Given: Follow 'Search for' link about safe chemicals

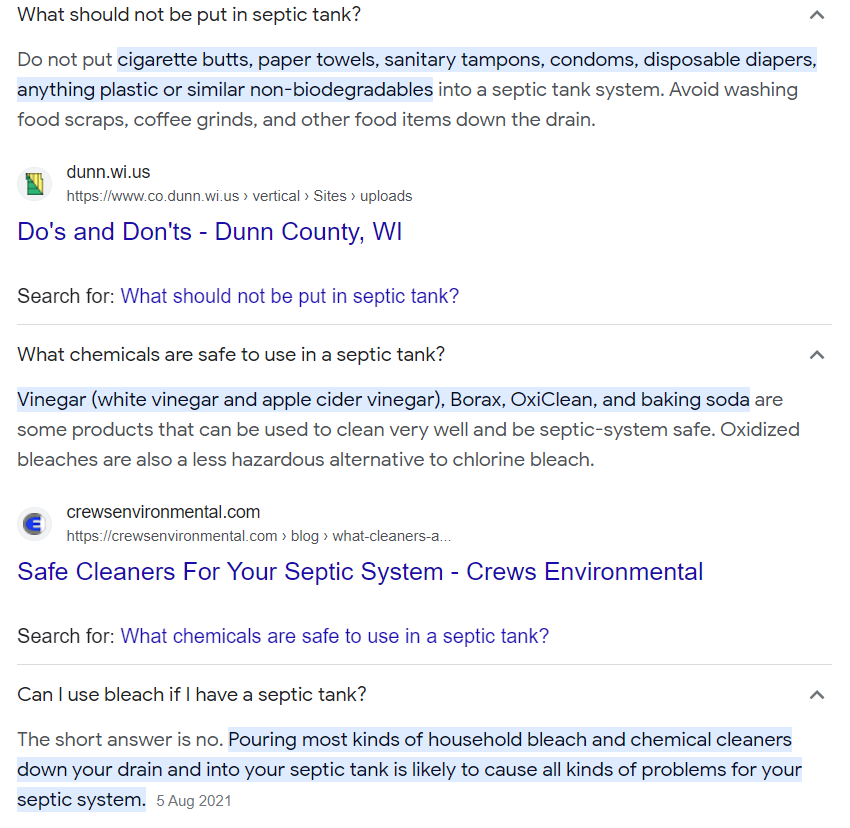Looking at the screenshot, I should 335,636.
